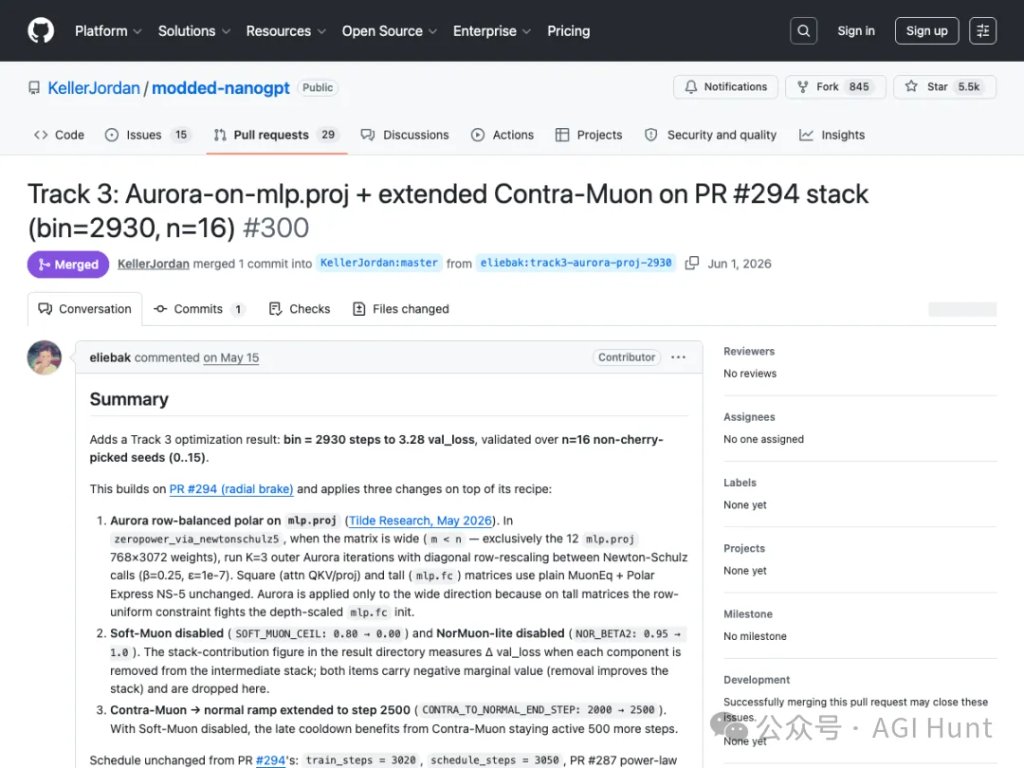
Task: Expand the Enterprise menu
Action: click(491, 31)
